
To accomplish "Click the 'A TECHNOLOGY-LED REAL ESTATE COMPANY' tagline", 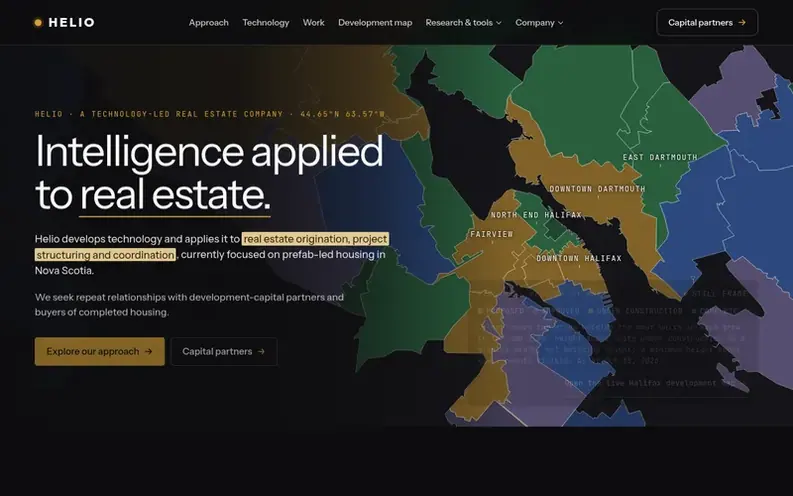I will (182, 114).
